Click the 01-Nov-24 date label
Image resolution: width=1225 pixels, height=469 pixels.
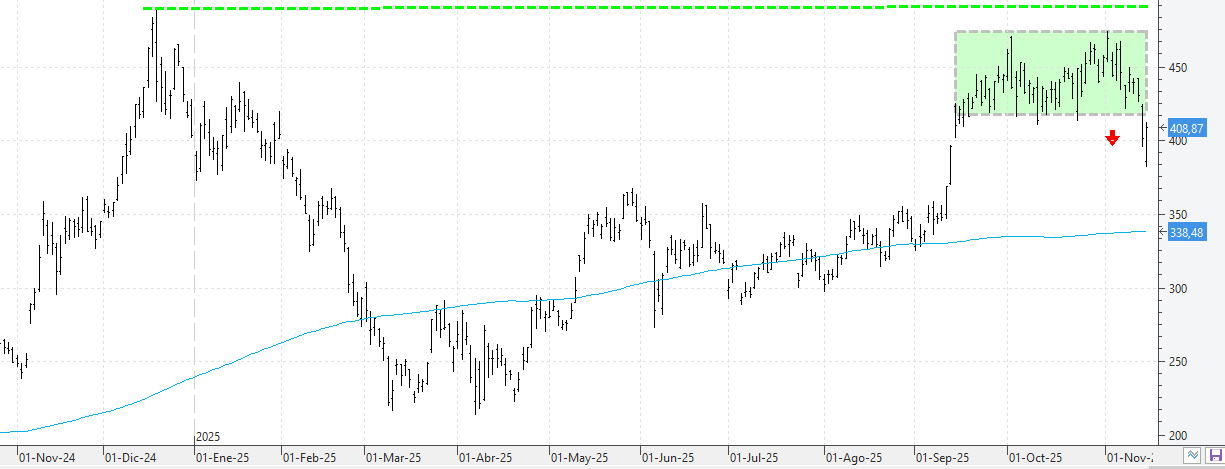click(45, 457)
